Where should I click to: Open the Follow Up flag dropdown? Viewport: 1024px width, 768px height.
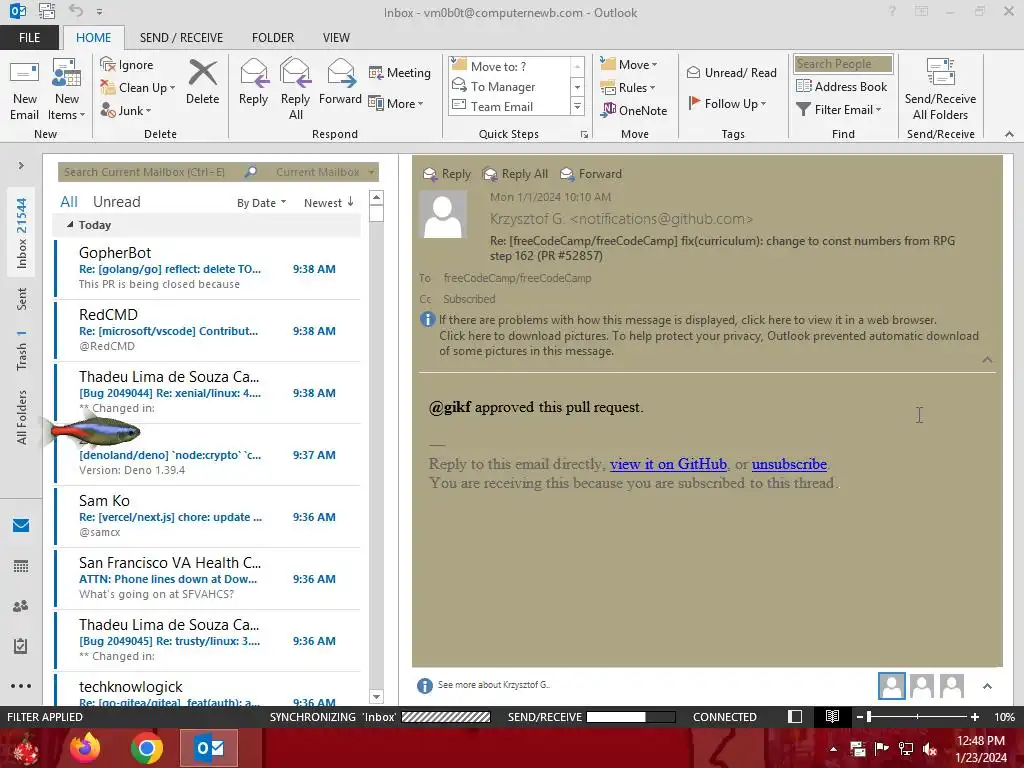728,103
